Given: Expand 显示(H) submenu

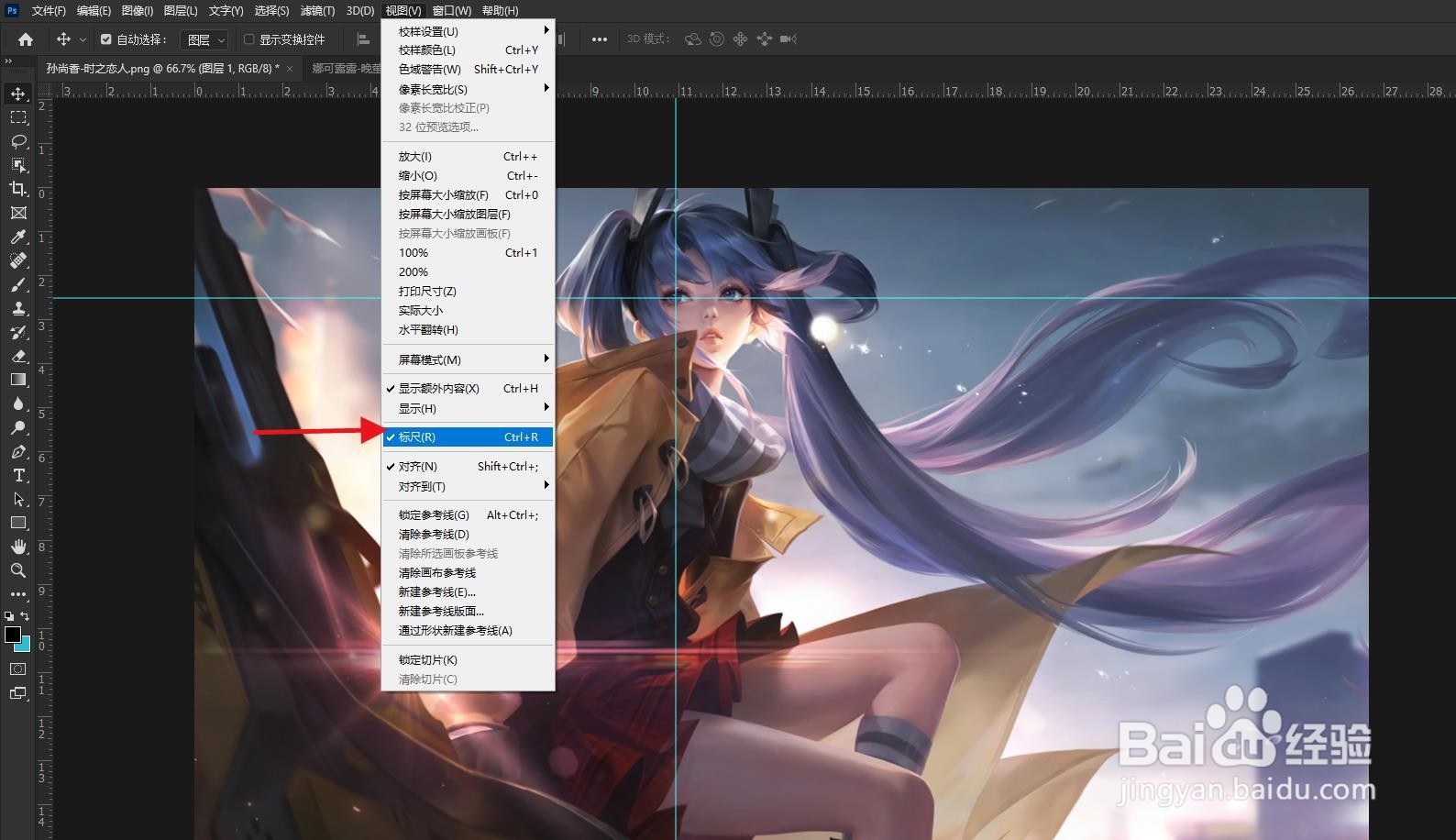Looking at the screenshot, I should pyautogui.click(x=468, y=408).
